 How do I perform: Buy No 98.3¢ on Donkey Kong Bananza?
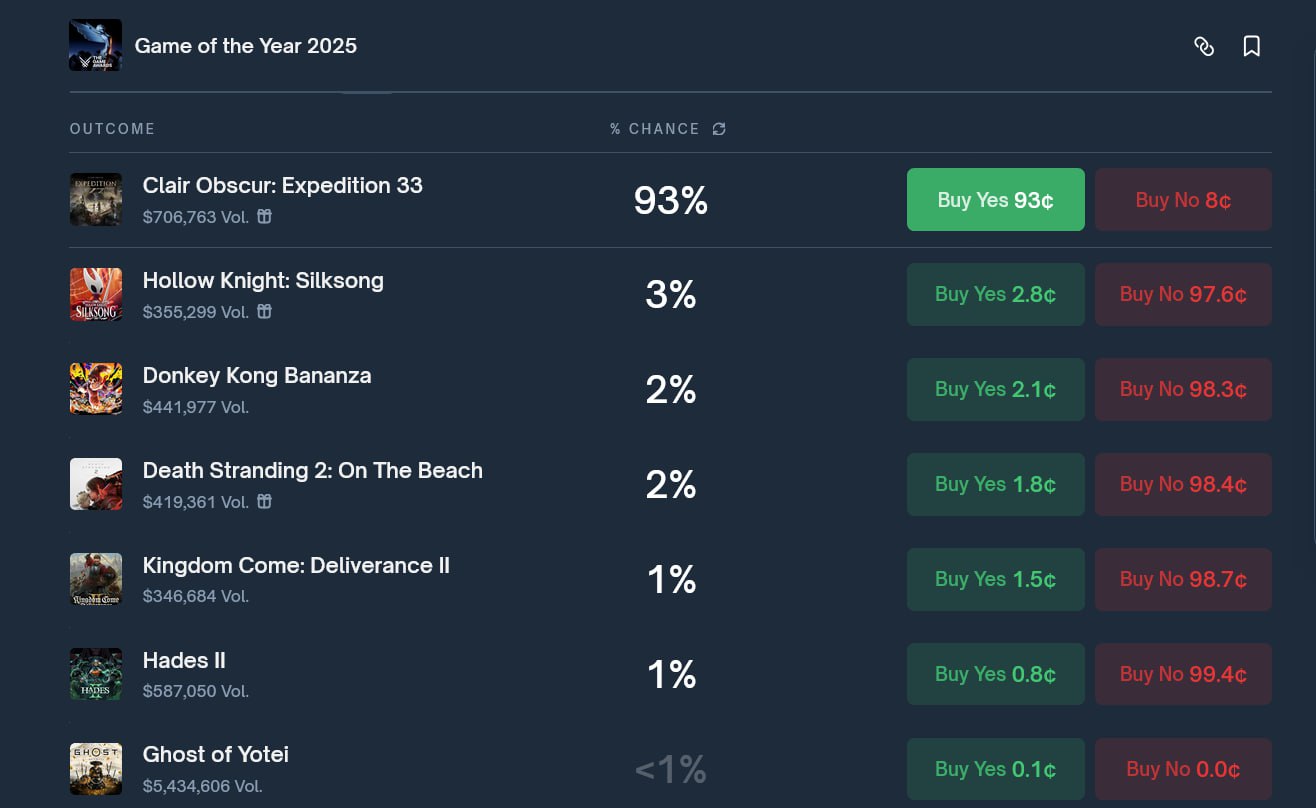click(1183, 389)
